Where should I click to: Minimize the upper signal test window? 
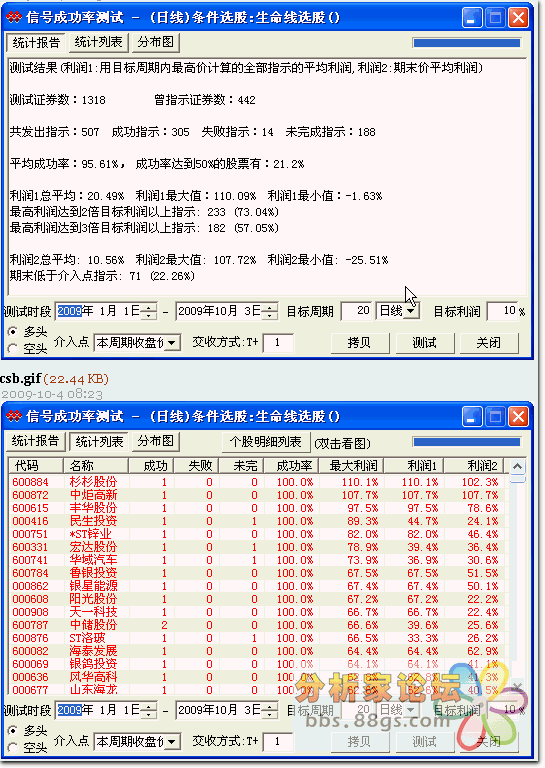(x=472, y=18)
